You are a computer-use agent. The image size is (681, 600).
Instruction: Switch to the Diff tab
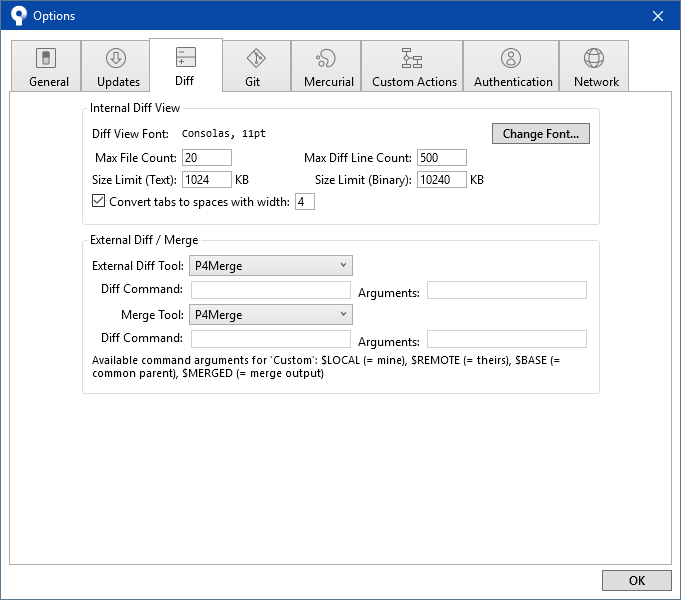pyautogui.click(x=185, y=66)
